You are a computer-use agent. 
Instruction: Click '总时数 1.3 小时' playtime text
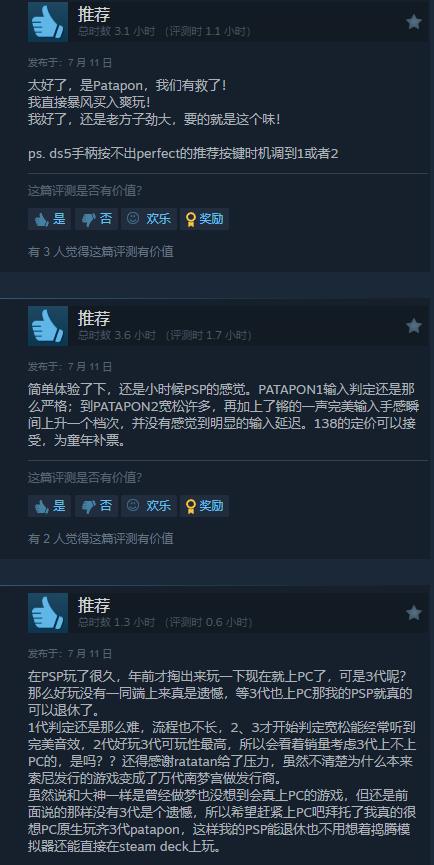[117, 622]
